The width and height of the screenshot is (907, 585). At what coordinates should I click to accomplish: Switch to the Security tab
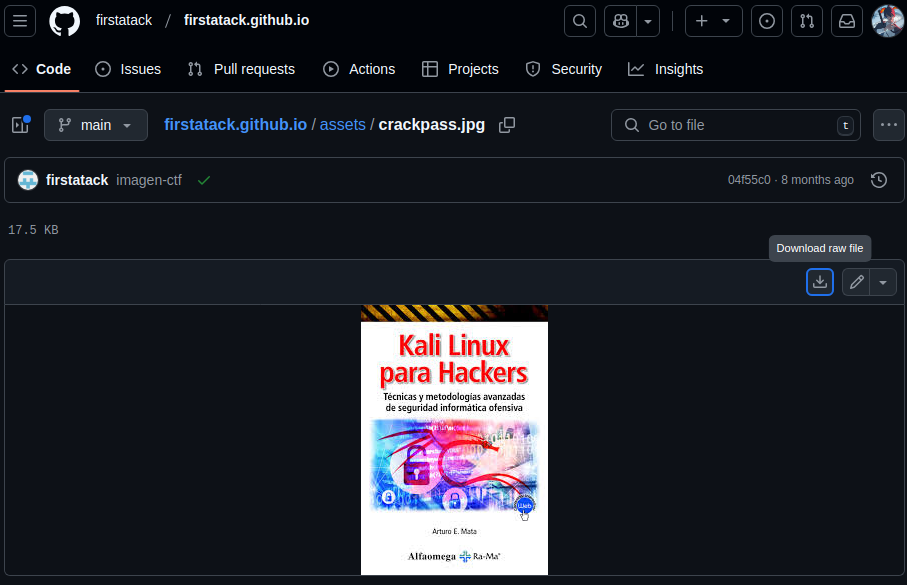pyautogui.click(x=564, y=69)
